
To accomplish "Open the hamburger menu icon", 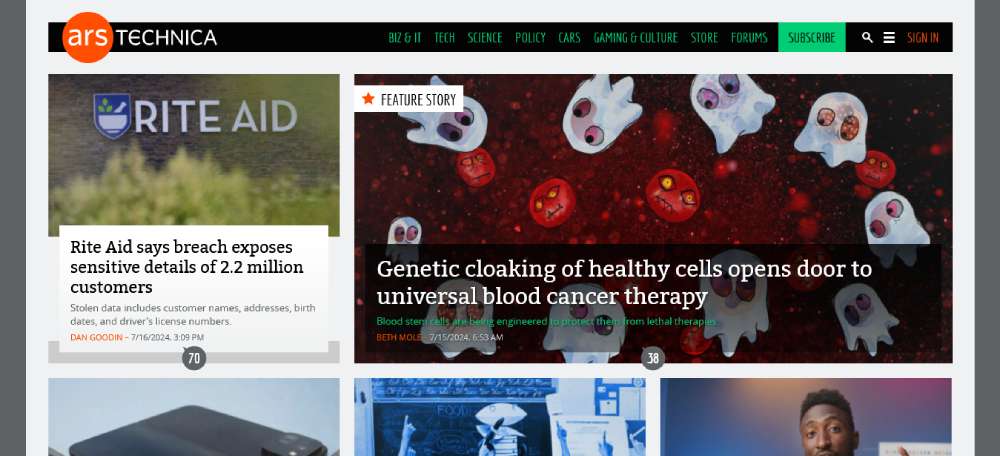I will [889, 38].
